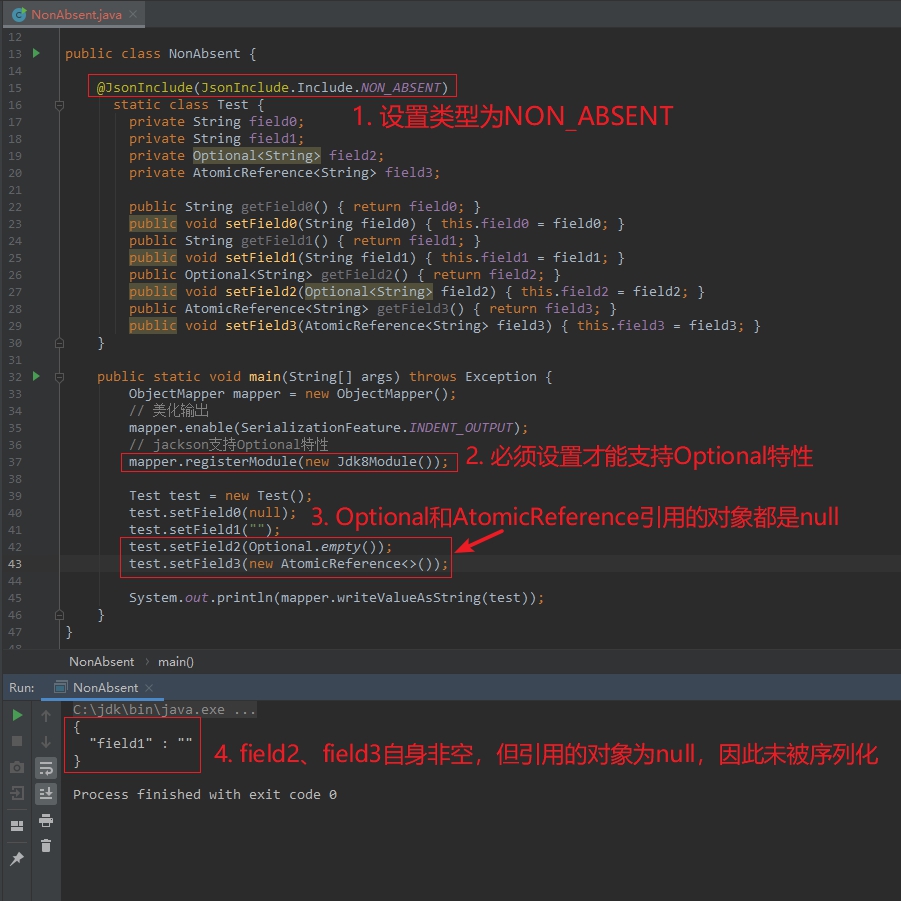
Task: Click the Print console output icon
Action: pos(46,820)
